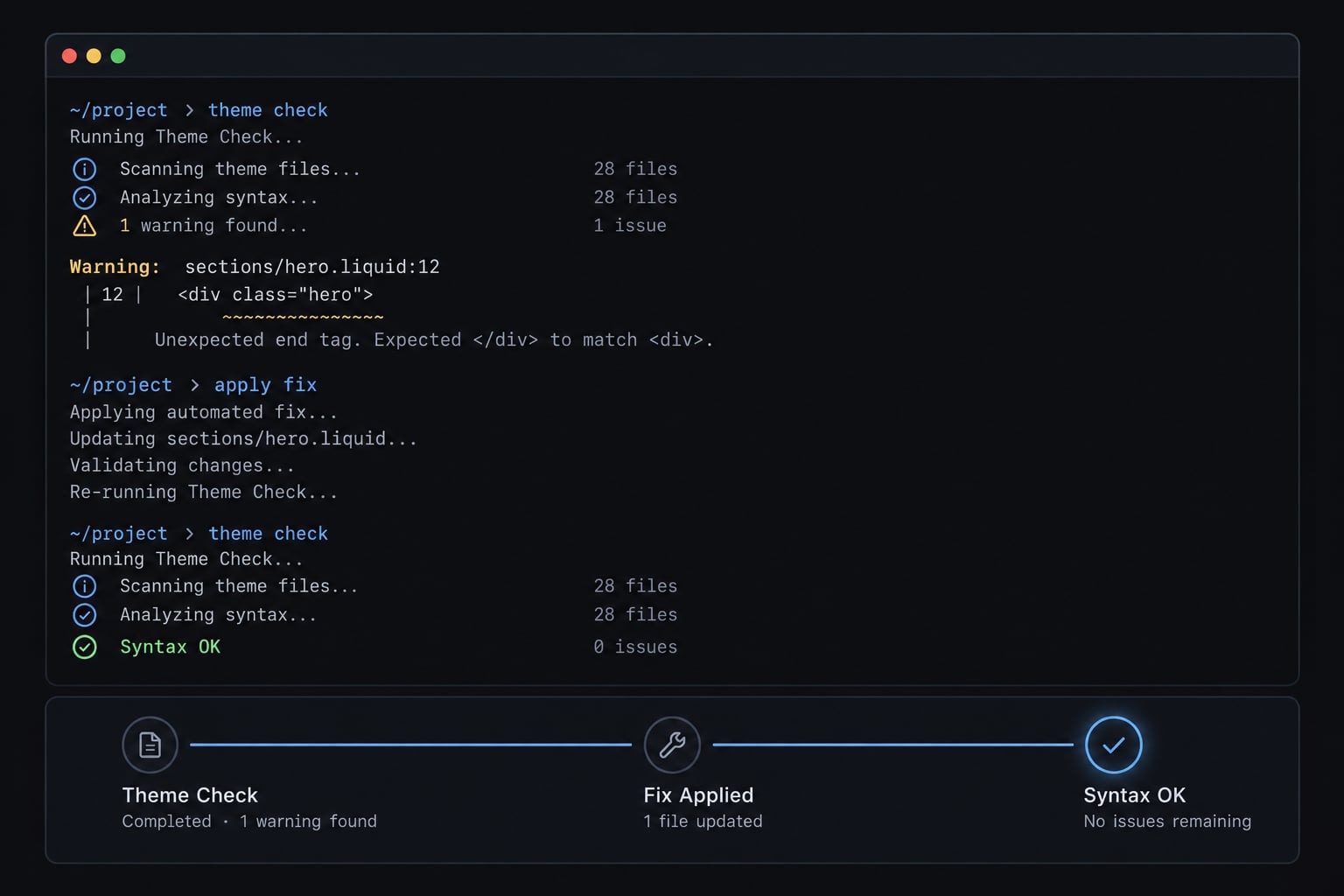Click the green check icon beside Syntax OK
Image resolution: width=1344 pixels, height=896 pixels.
pyautogui.click(x=85, y=647)
